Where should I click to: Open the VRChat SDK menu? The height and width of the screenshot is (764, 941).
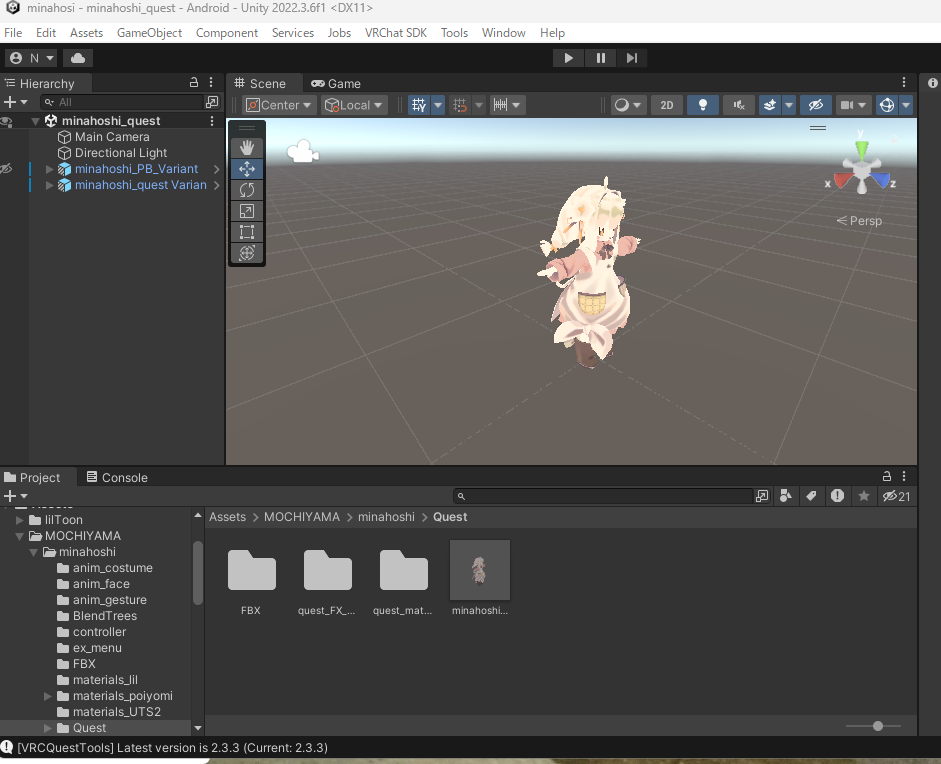tap(395, 33)
